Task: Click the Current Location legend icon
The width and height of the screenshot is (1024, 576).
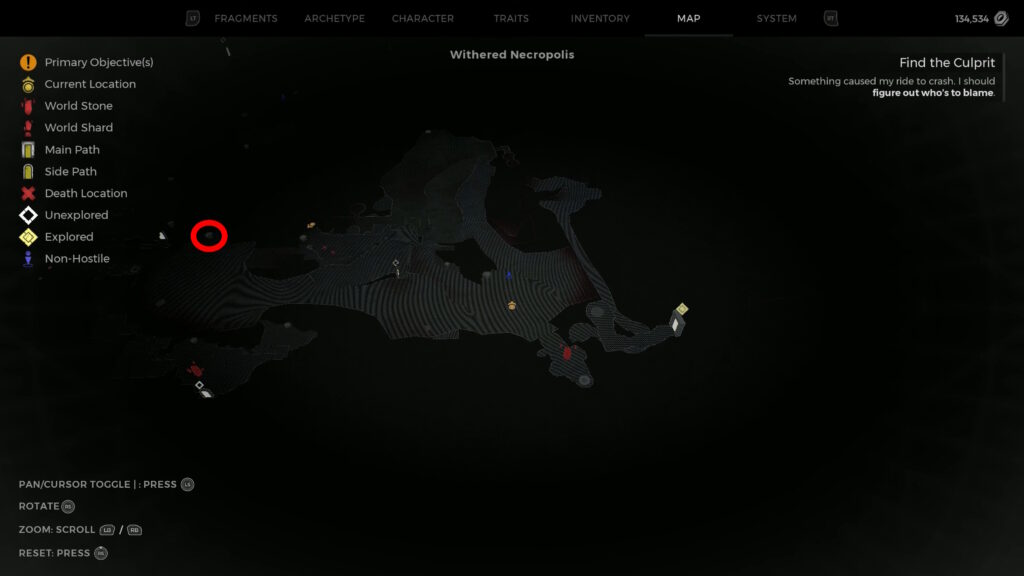Action: pyautogui.click(x=28, y=84)
